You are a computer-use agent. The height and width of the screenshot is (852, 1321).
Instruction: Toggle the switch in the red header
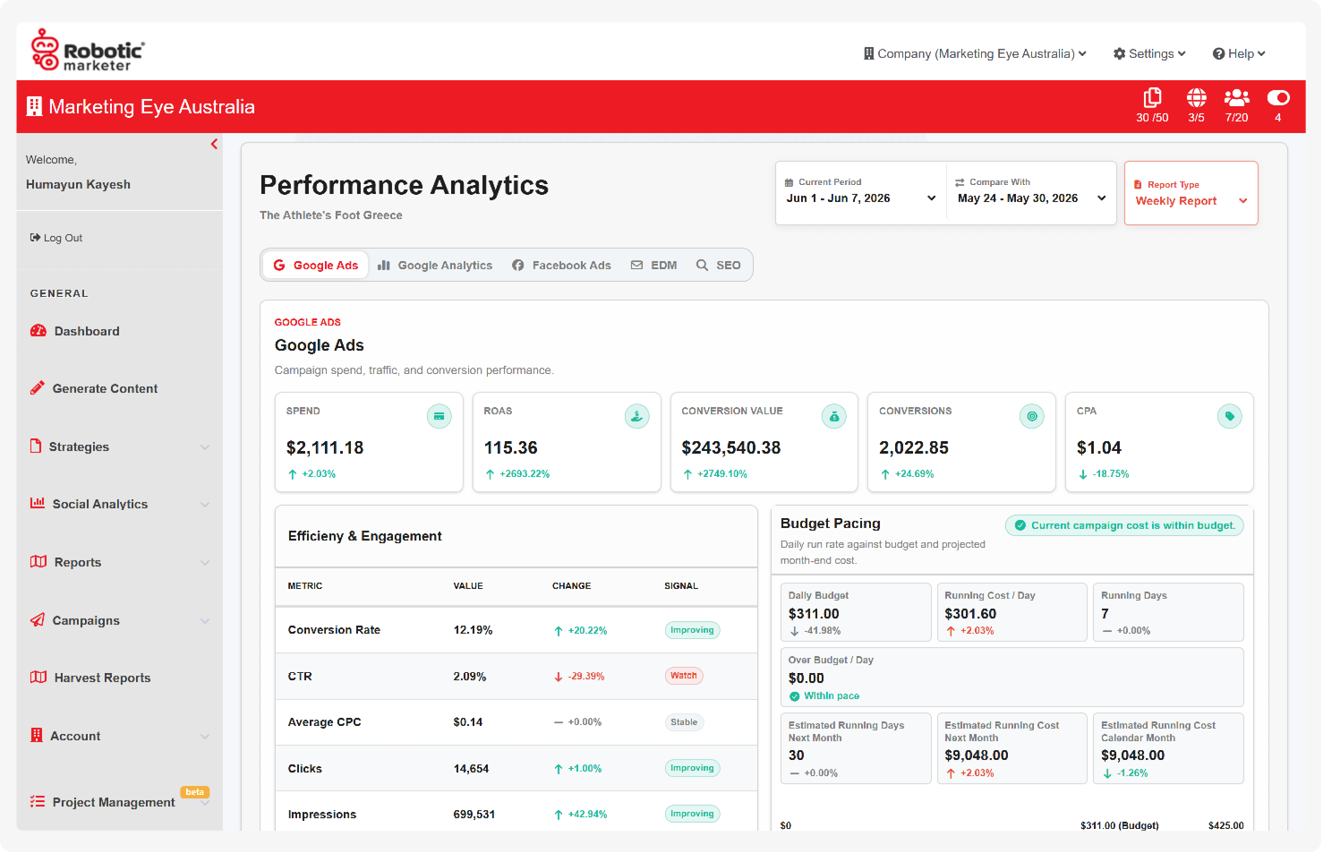coord(1278,98)
